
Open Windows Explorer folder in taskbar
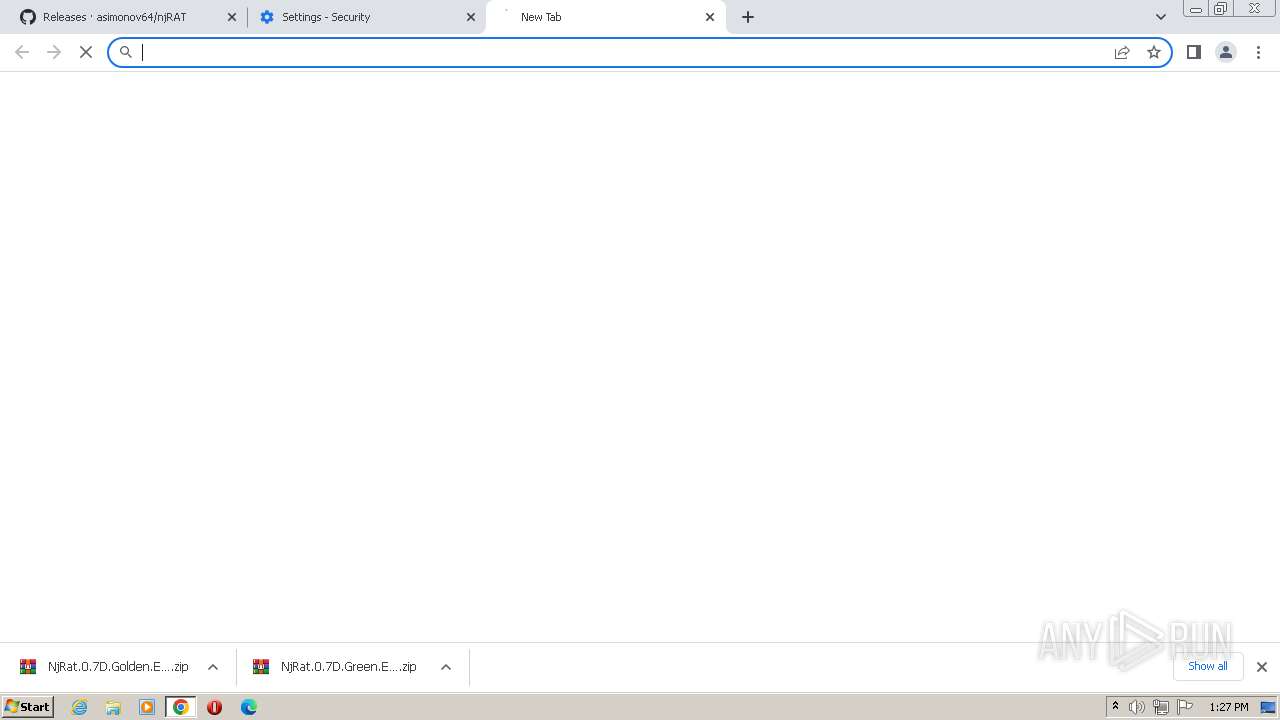click(113, 707)
